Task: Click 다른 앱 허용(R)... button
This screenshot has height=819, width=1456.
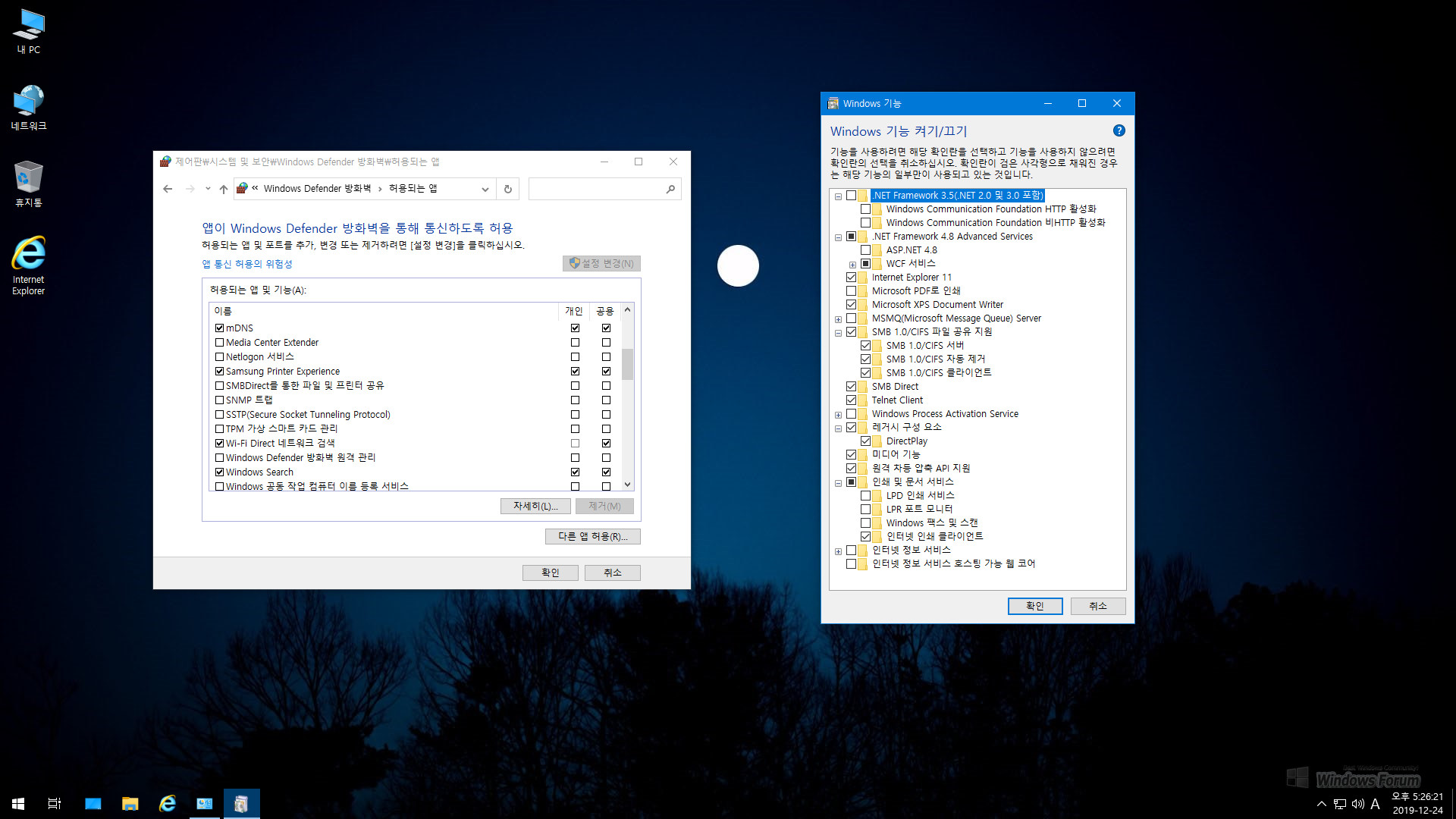Action: [593, 536]
